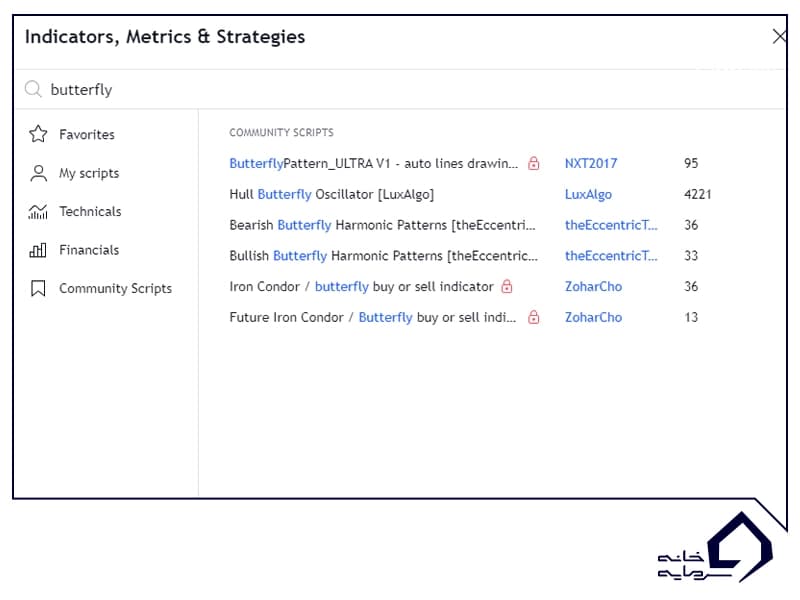Click the My scripts person icon

click(38, 173)
